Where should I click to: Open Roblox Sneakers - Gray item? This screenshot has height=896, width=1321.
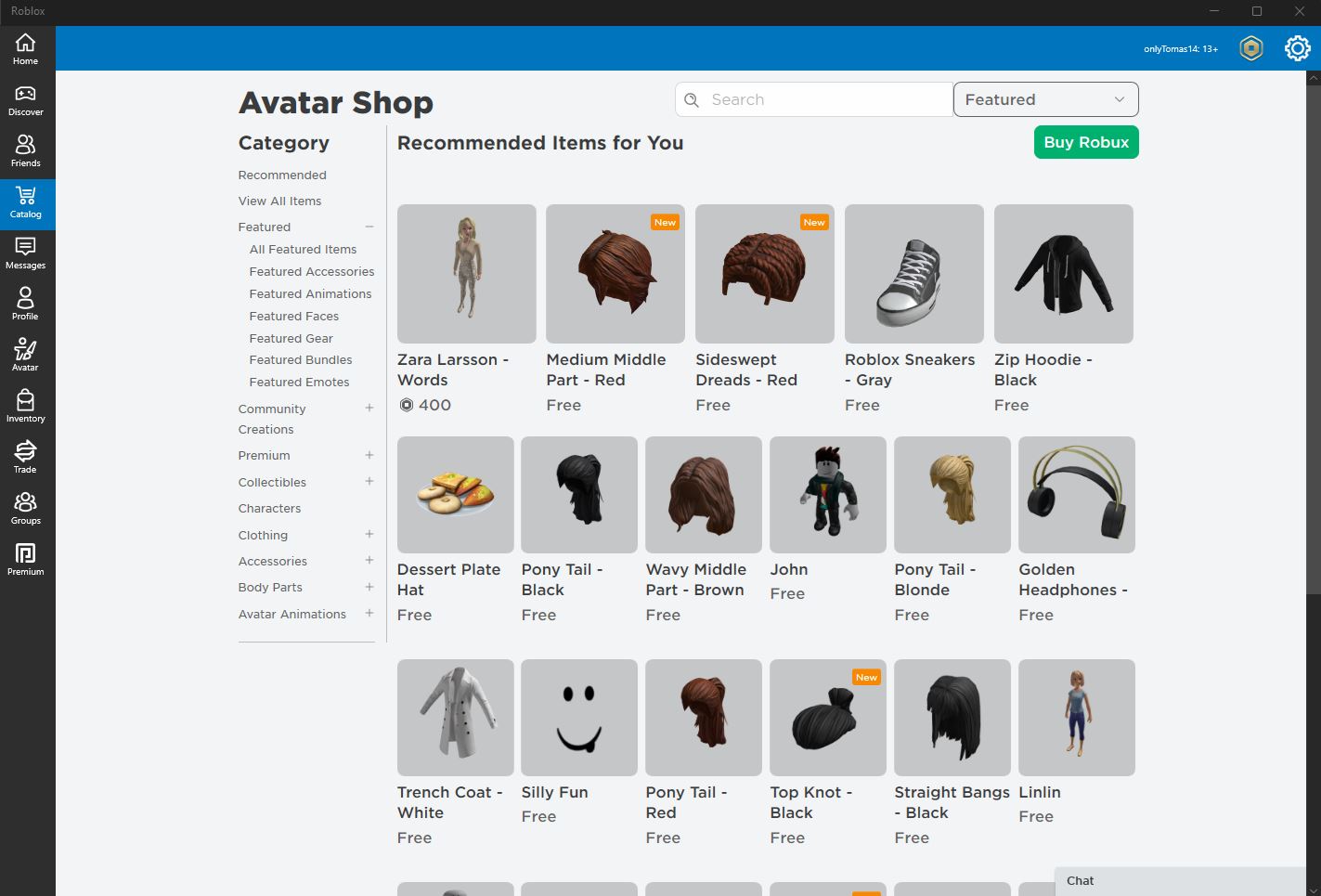tap(914, 308)
